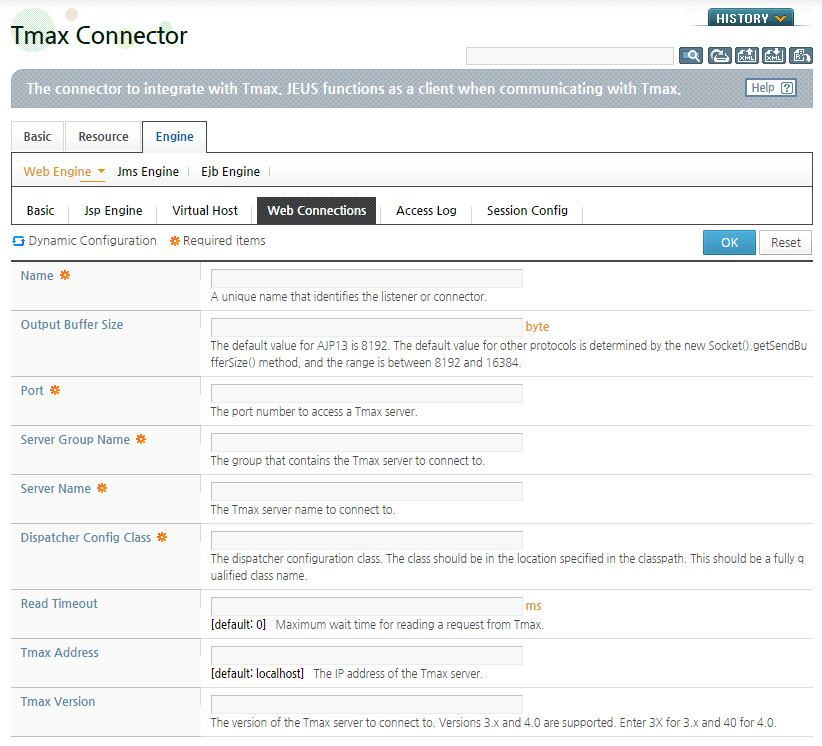Image resolution: width=822 pixels, height=746 pixels.
Task: Open the HISTORY dropdown
Action: coord(751,18)
